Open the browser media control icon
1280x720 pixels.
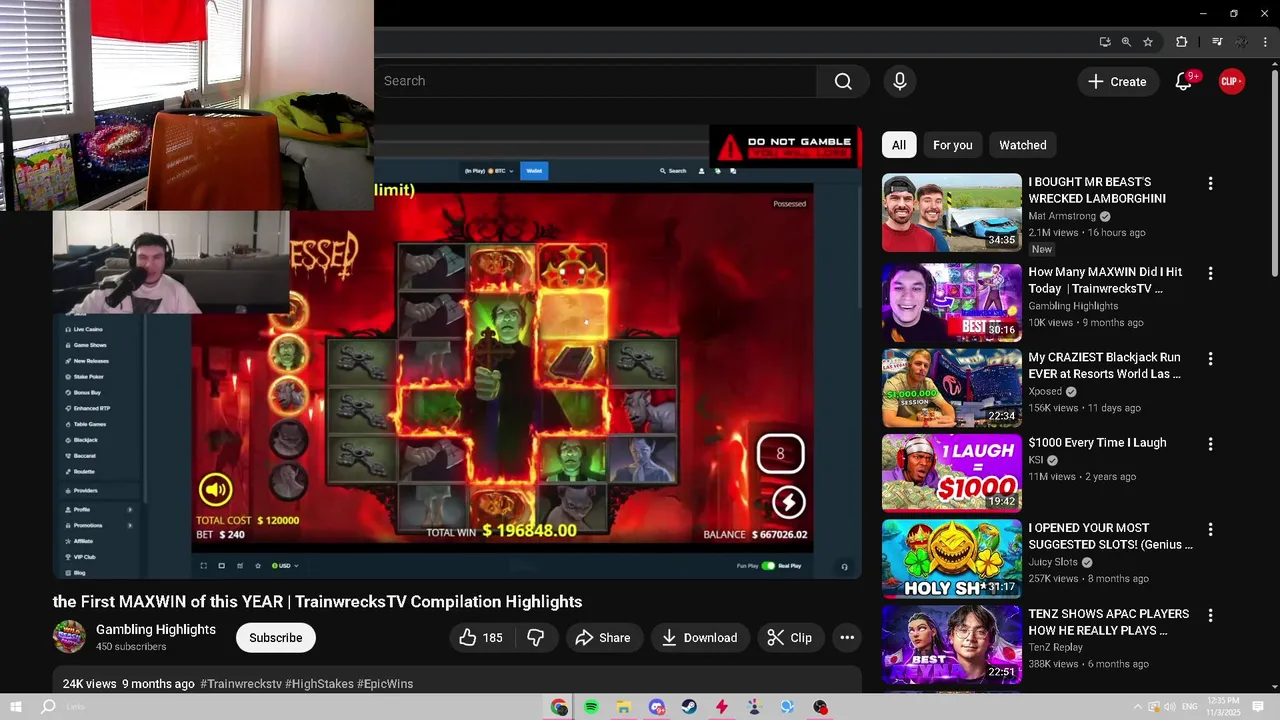(1217, 42)
